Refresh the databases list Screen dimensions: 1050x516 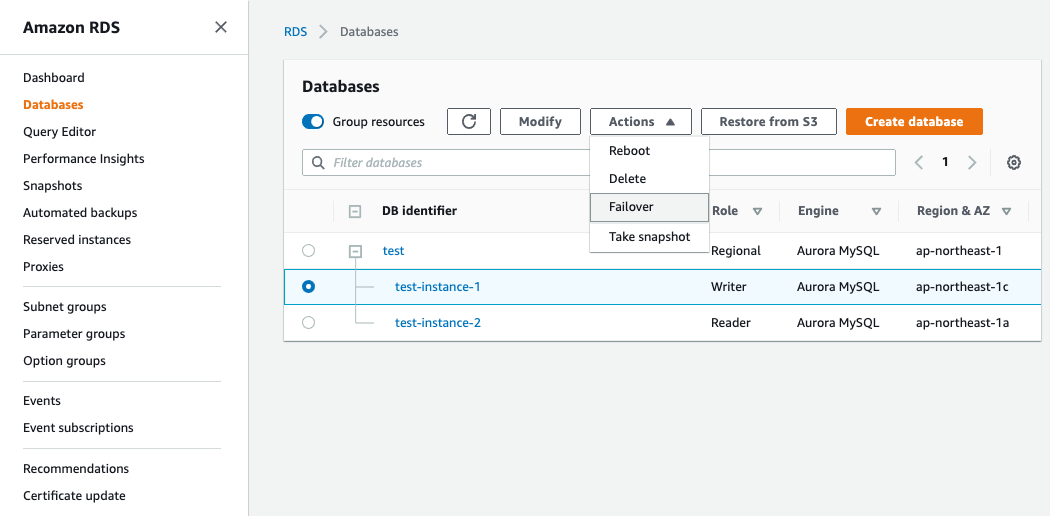pos(469,122)
